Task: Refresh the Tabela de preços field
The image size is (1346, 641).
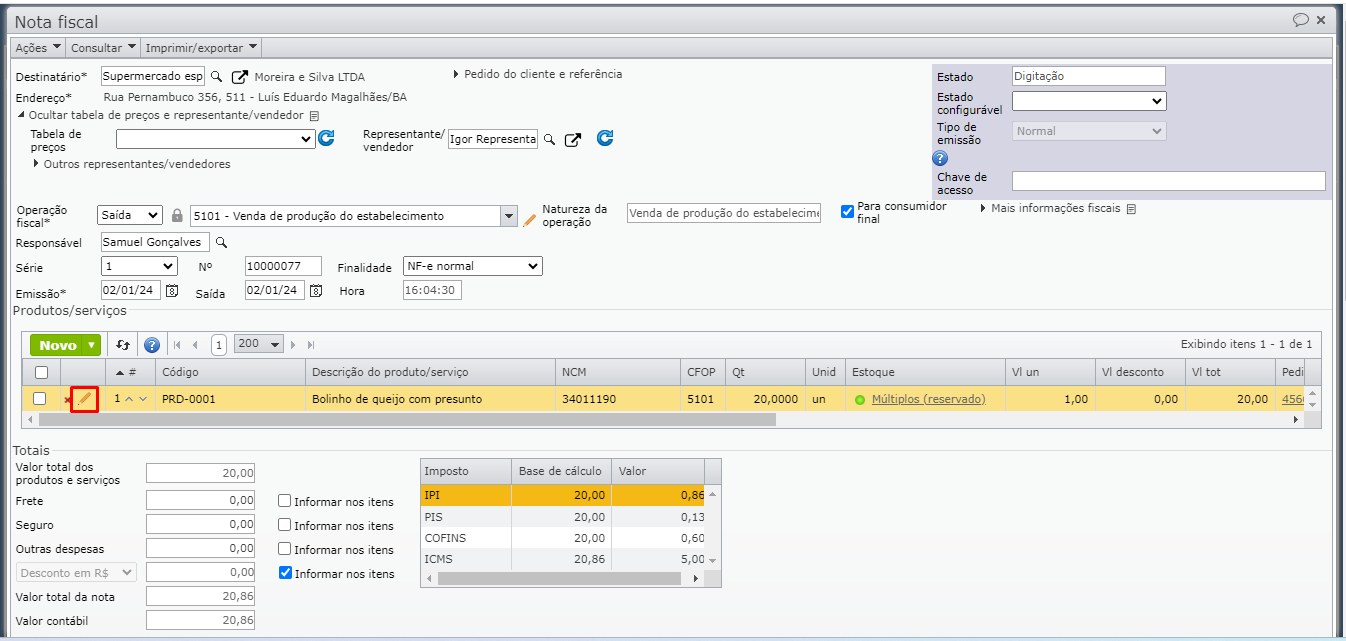Action: 326,139
